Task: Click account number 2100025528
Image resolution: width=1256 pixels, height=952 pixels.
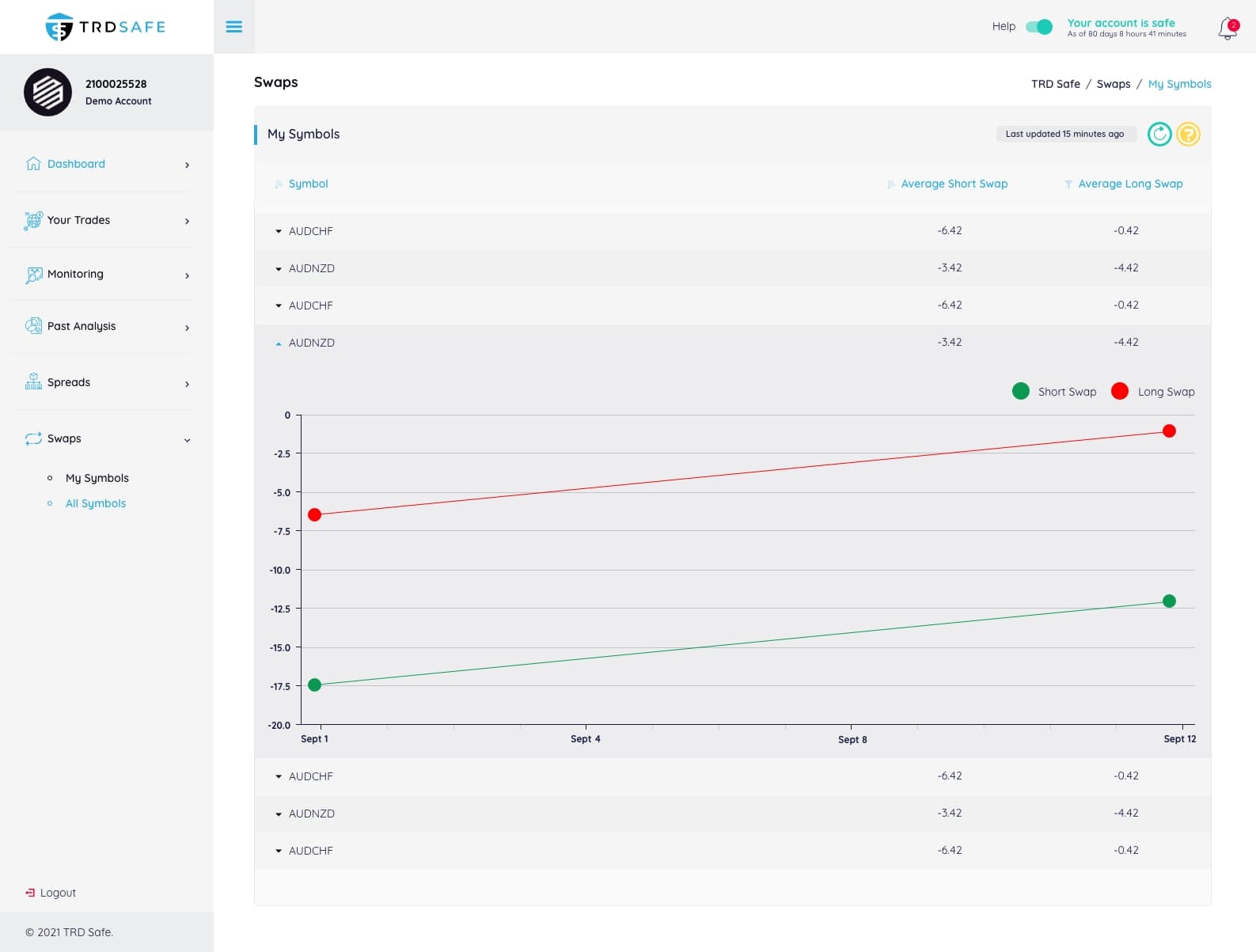Action: [116, 84]
